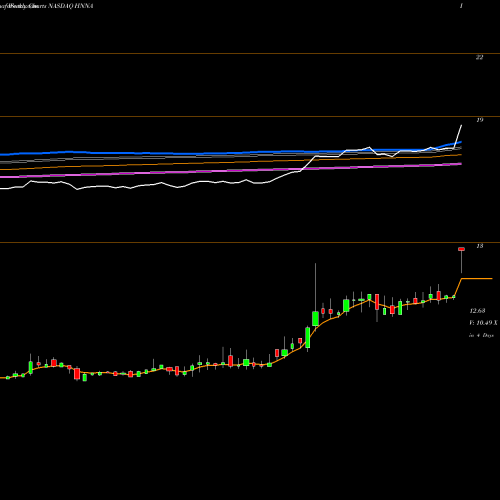Click the V: 10.49 X volume text
This screenshot has width=500, height=500.
(x=483, y=323)
